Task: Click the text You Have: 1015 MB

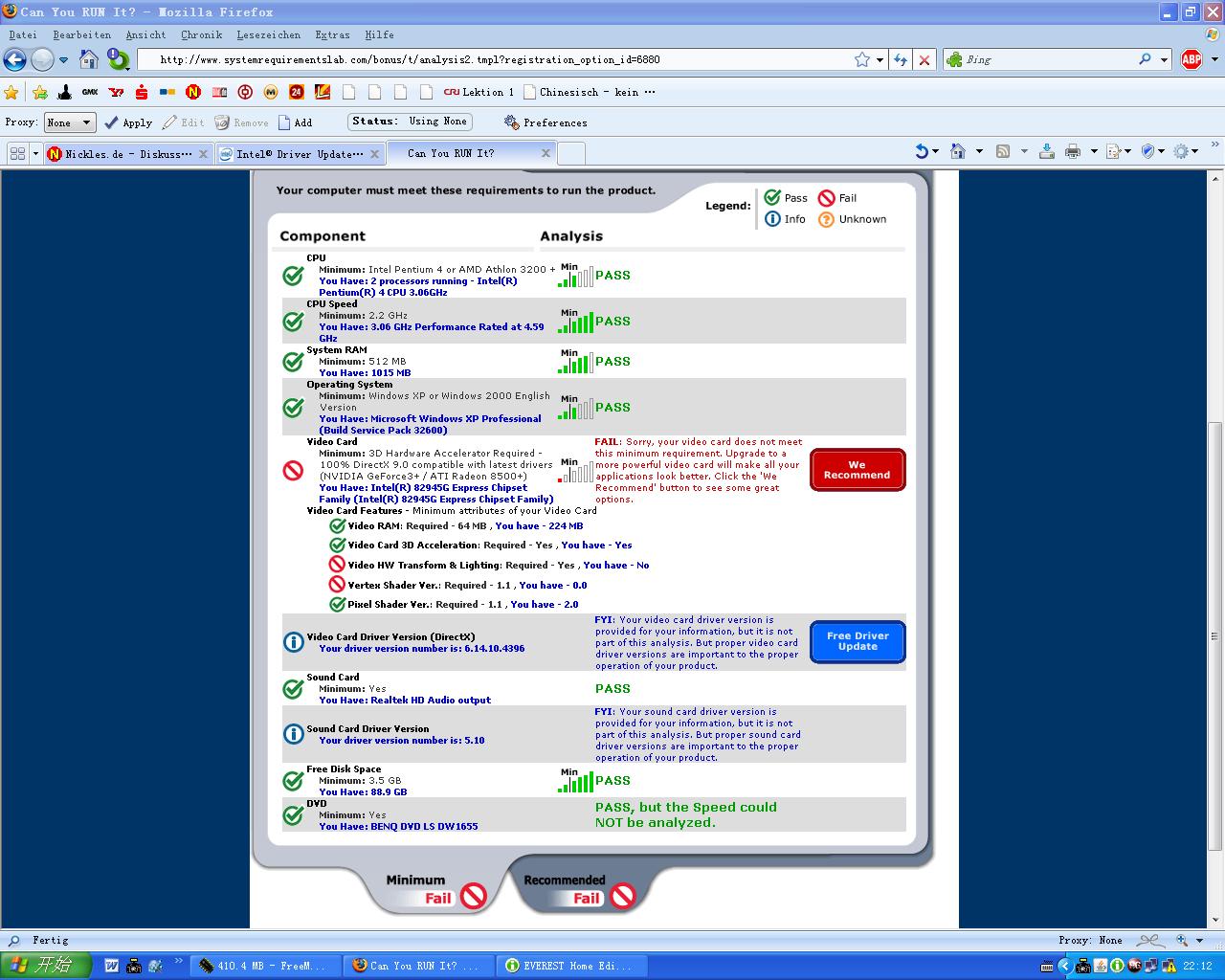Action: (365, 373)
